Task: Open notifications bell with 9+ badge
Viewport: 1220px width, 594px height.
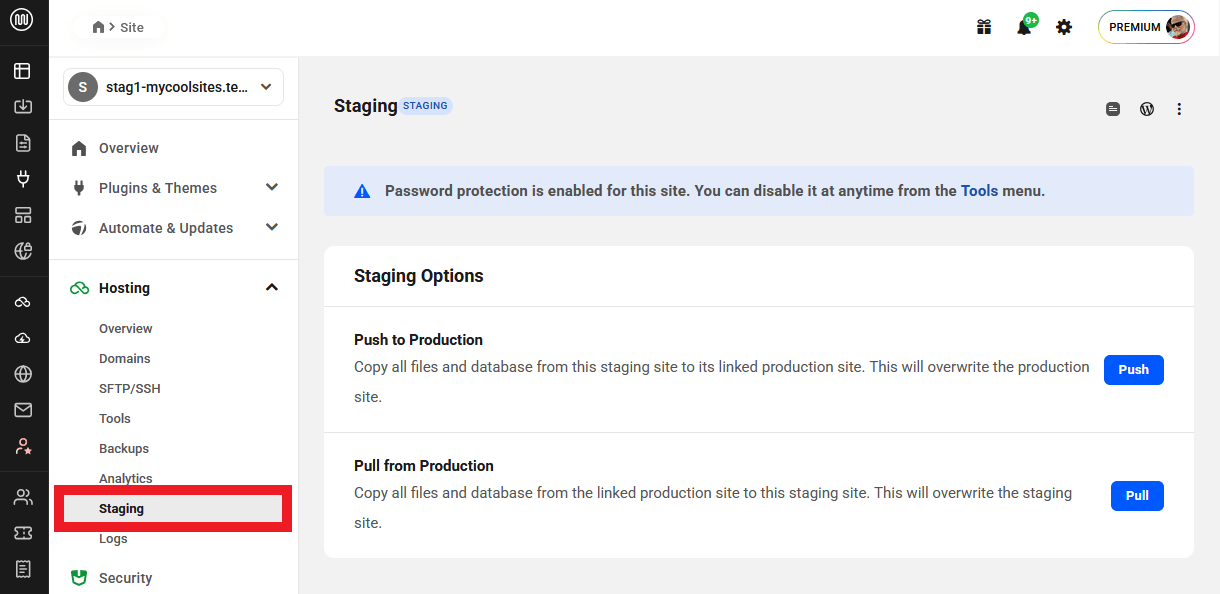Action: coord(1025,26)
